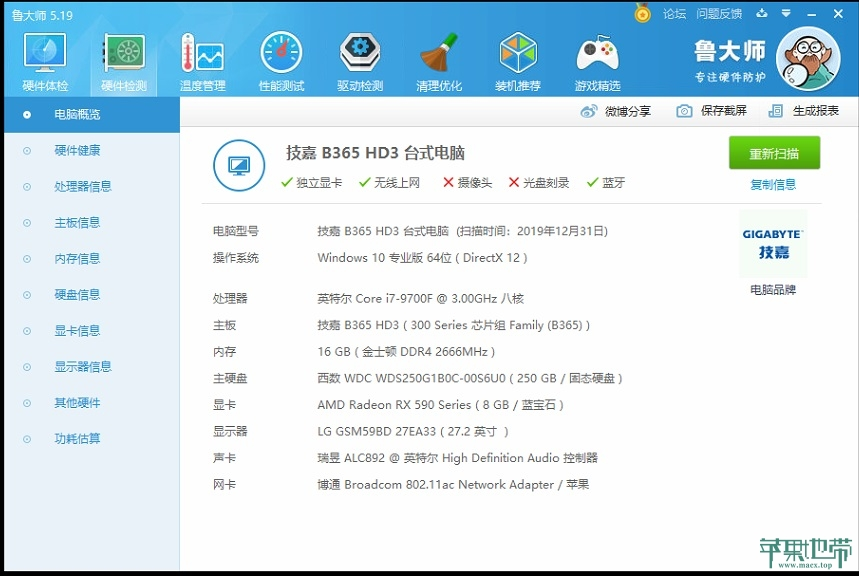Screen dimensions: 859x576
Task: Click the 生成报表 generate report label
Action: pyautogui.click(x=816, y=111)
